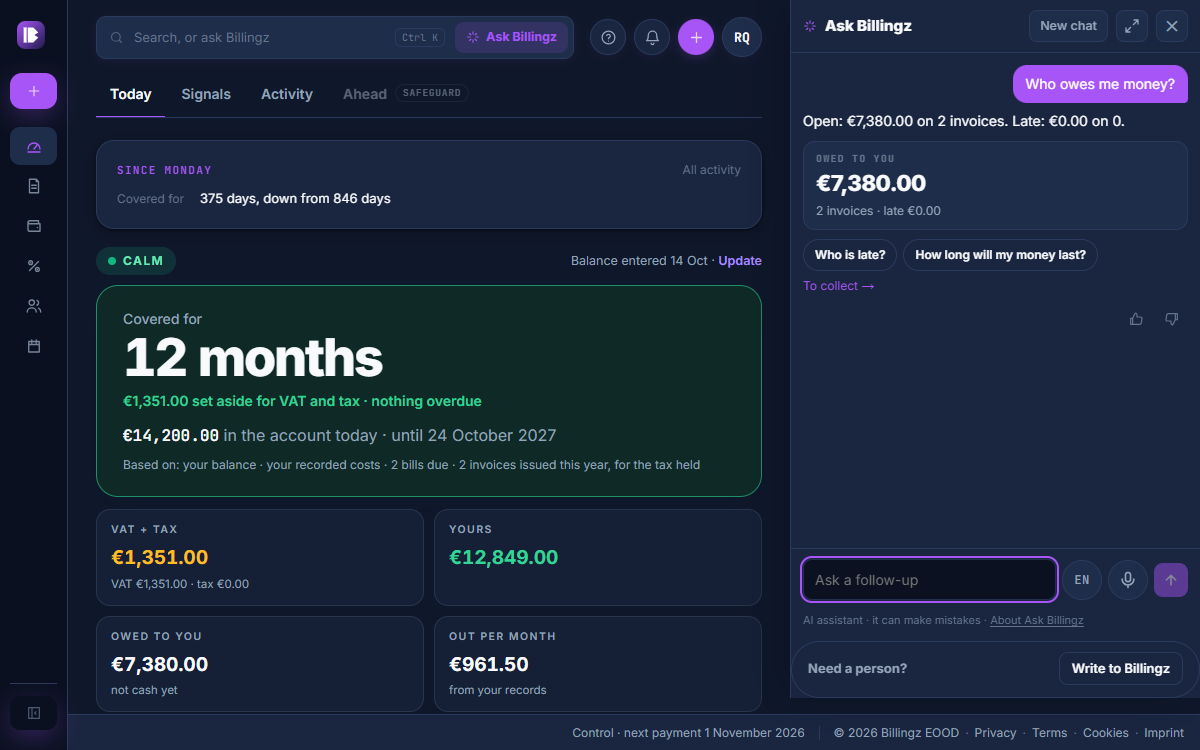Give thumbs up to the answer
This screenshot has height=750, width=1200.
pos(1136,319)
